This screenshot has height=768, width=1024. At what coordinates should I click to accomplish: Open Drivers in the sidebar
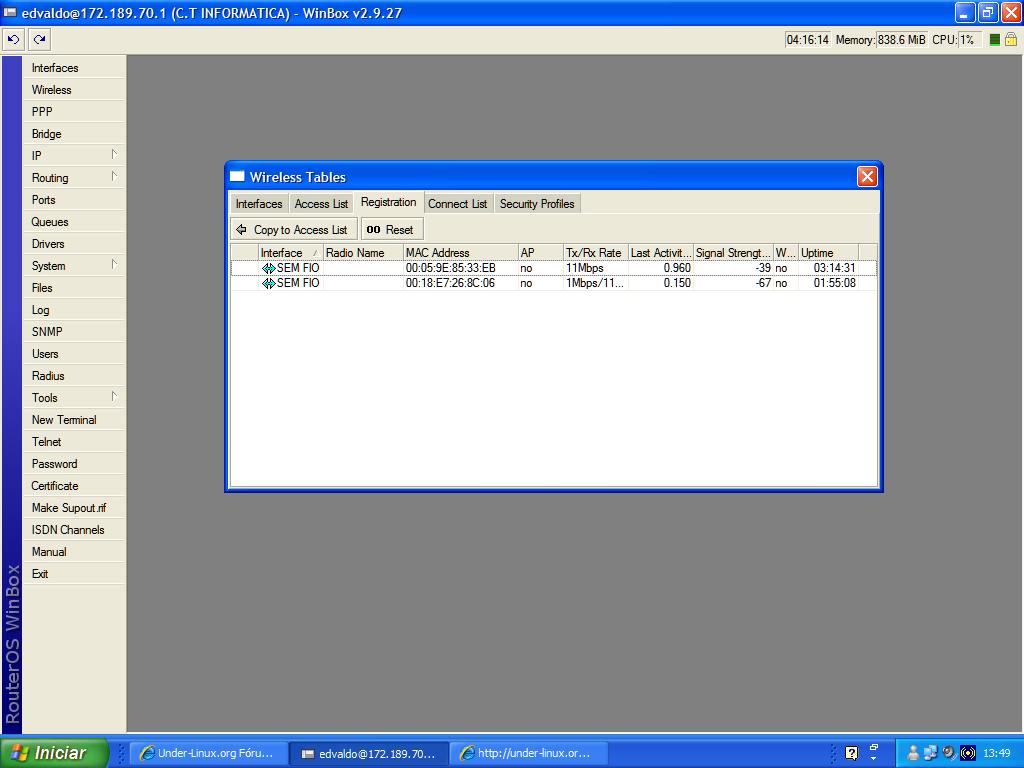pyautogui.click(x=74, y=244)
